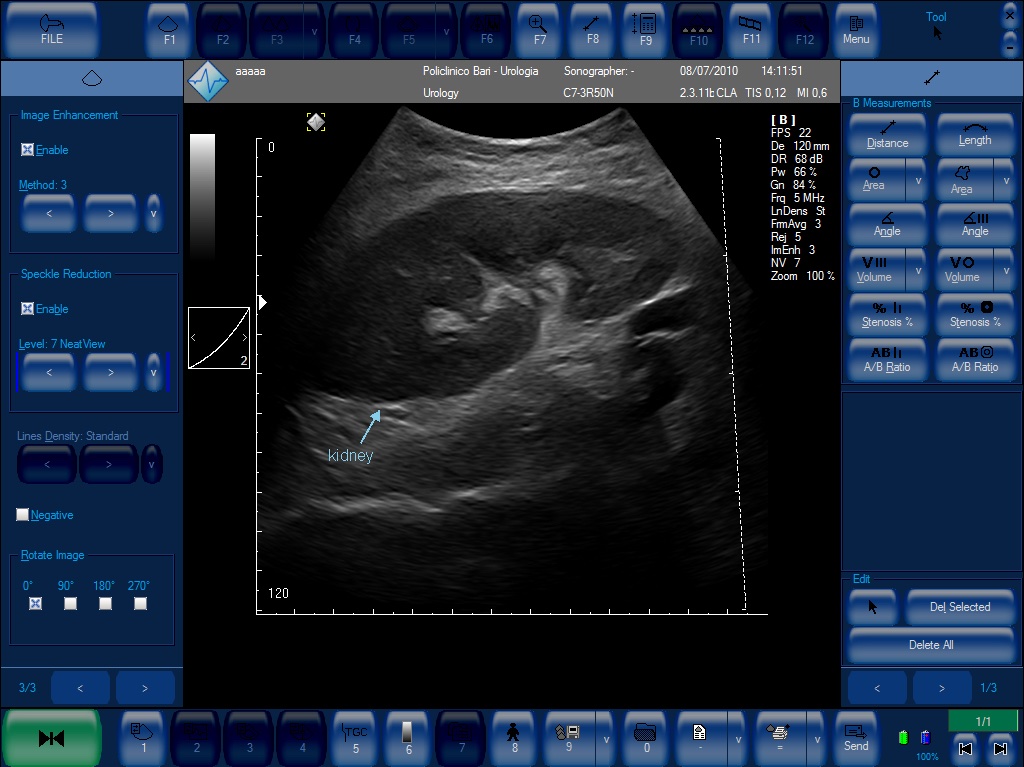Image resolution: width=1024 pixels, height=767 pixels.
Task: Open the TGC control button
Action: 356,738
